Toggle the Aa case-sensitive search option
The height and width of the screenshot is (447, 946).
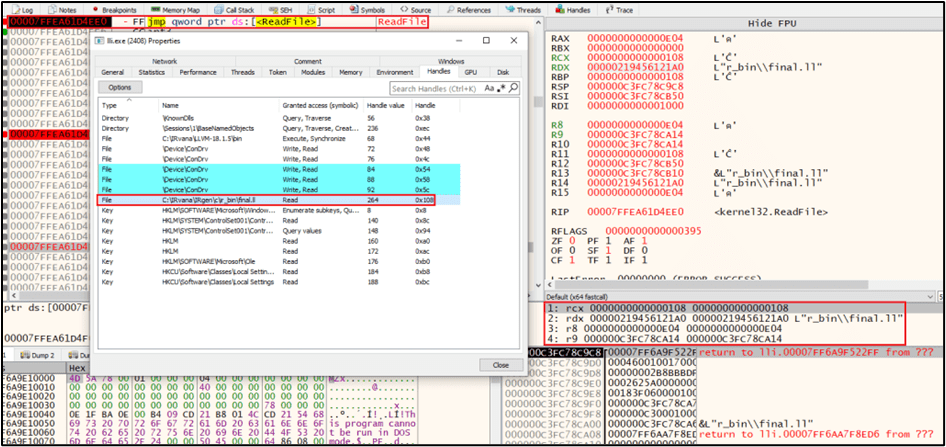tap(487, 88)
